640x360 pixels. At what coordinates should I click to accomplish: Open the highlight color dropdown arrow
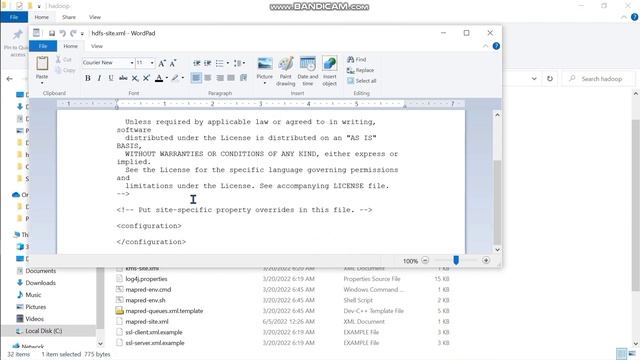pyautogui.click(x=182, y=78)
